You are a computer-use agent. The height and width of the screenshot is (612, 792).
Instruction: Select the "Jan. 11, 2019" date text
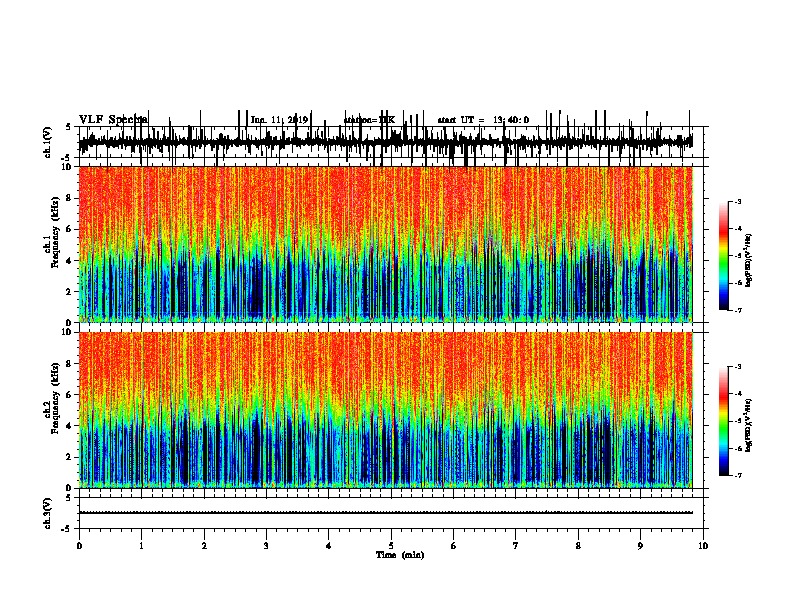[279, 120]
